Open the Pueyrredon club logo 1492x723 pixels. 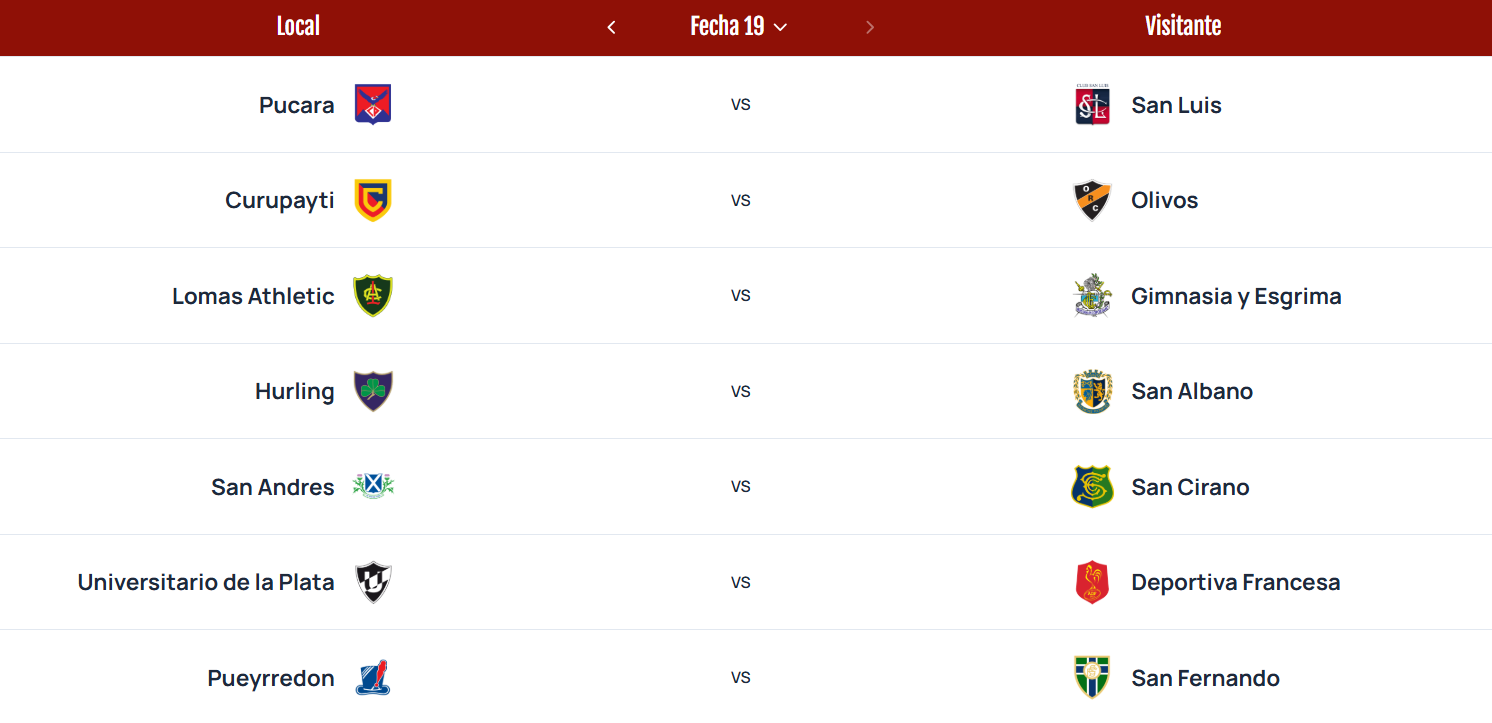(x=373, y=678)
